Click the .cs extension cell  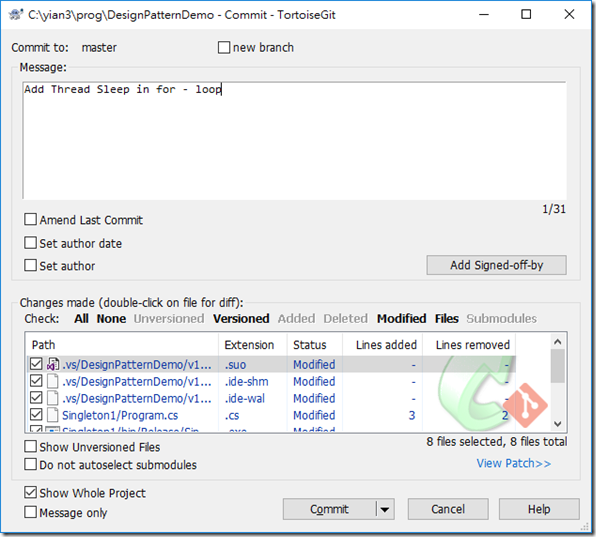point(232,415)
